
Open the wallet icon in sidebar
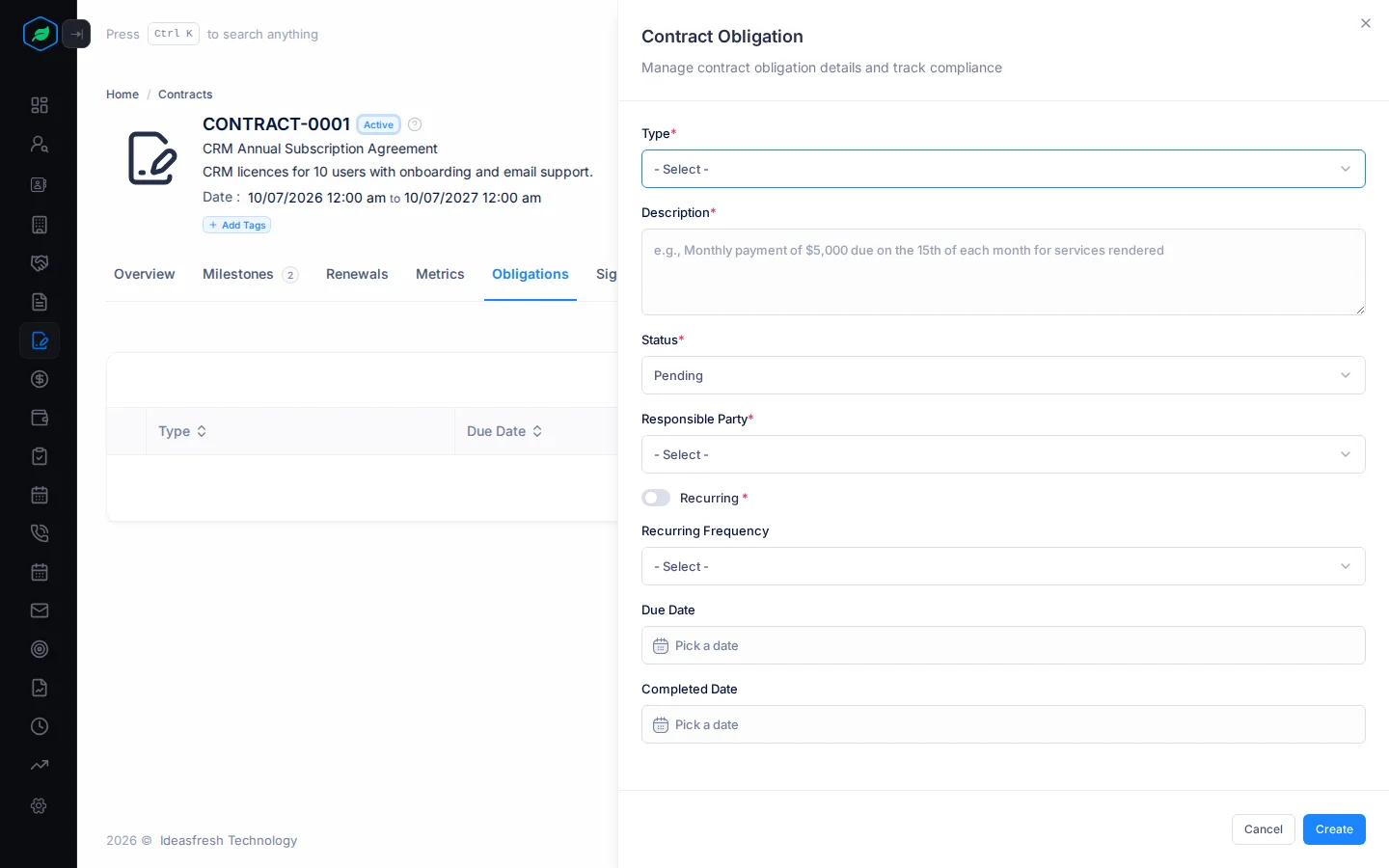pos(40,418)
